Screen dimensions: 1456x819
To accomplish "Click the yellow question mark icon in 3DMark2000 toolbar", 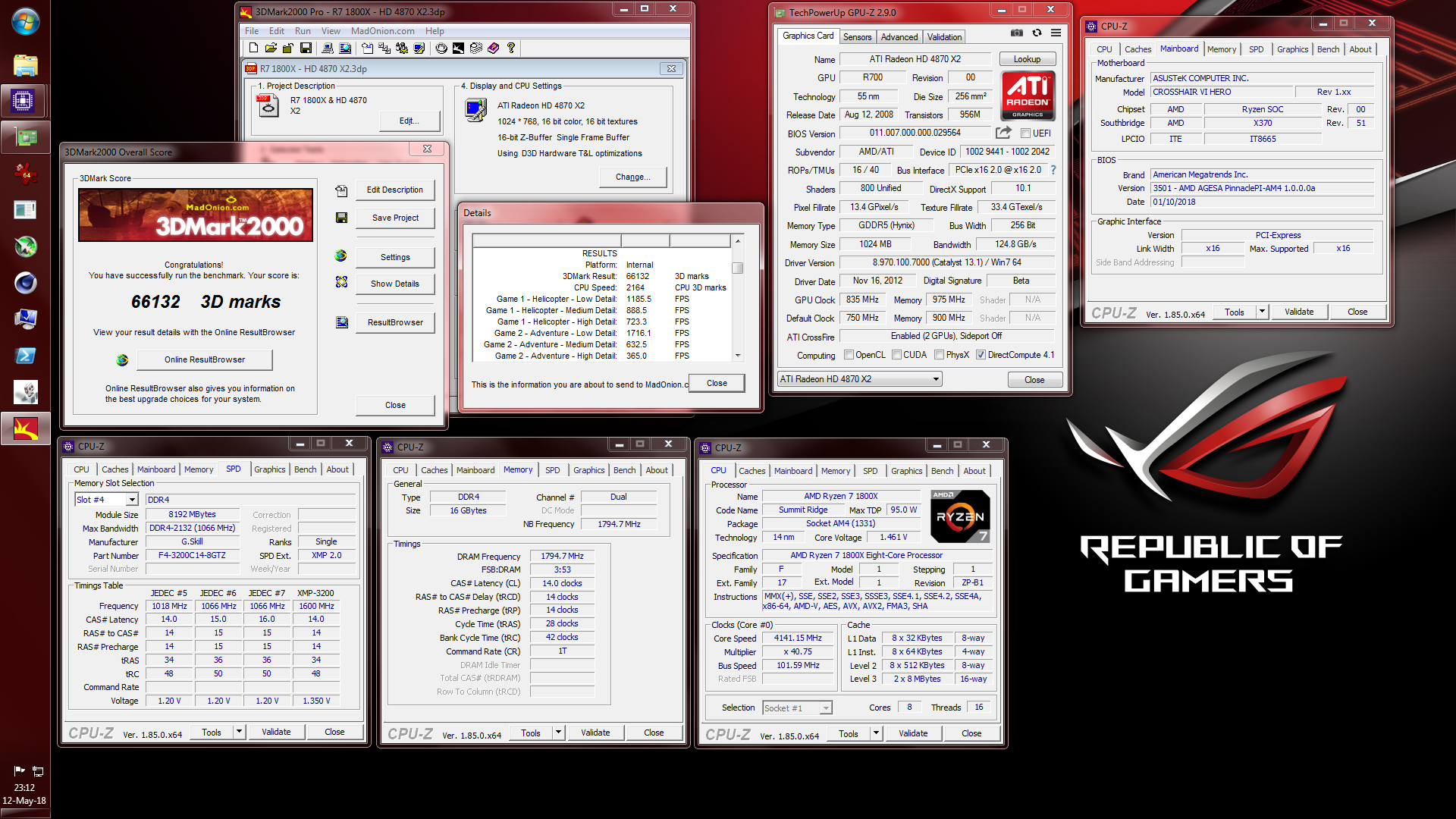I will [x=511, y=49].
